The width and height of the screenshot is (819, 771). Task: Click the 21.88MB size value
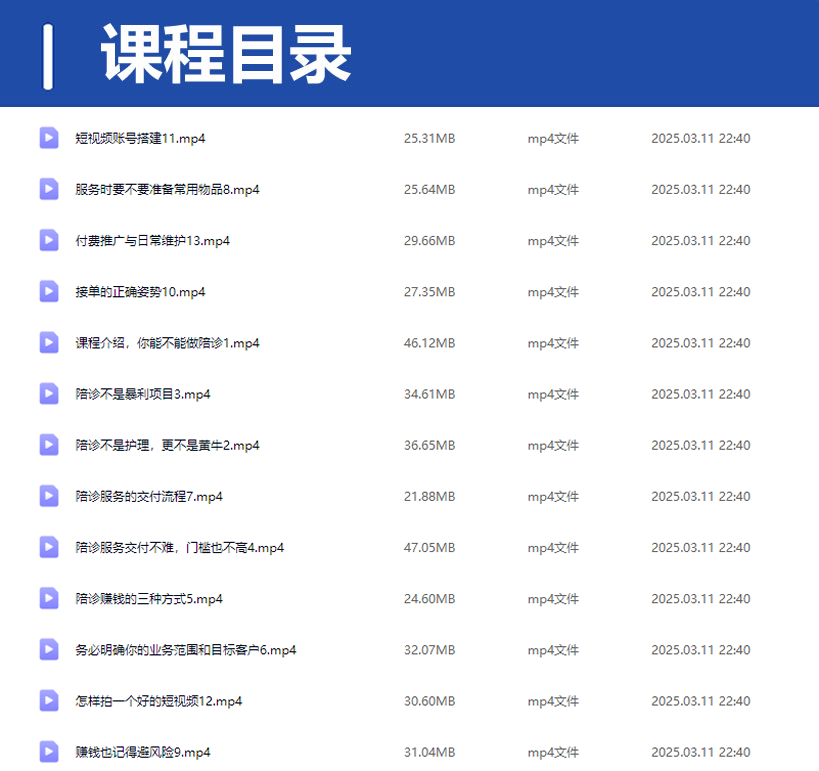[429, 497]
